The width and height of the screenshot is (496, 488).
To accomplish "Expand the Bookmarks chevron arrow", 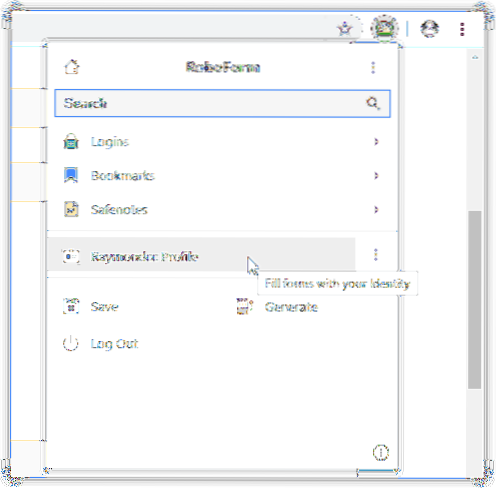I will [x=376, y=176].
